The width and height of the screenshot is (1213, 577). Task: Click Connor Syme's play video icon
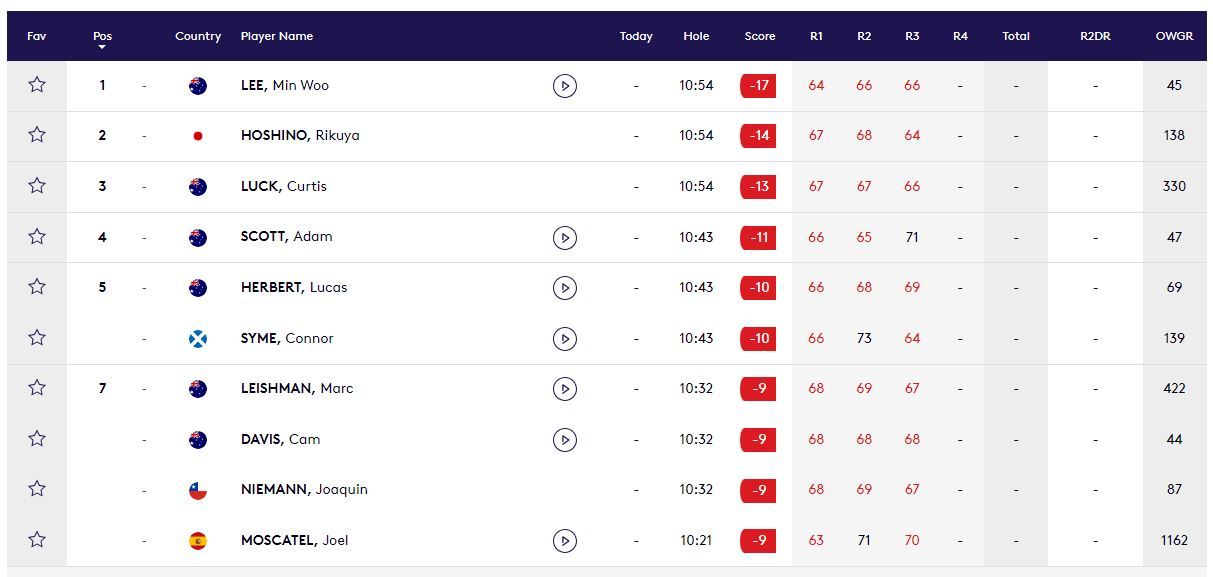coord(564,339)
